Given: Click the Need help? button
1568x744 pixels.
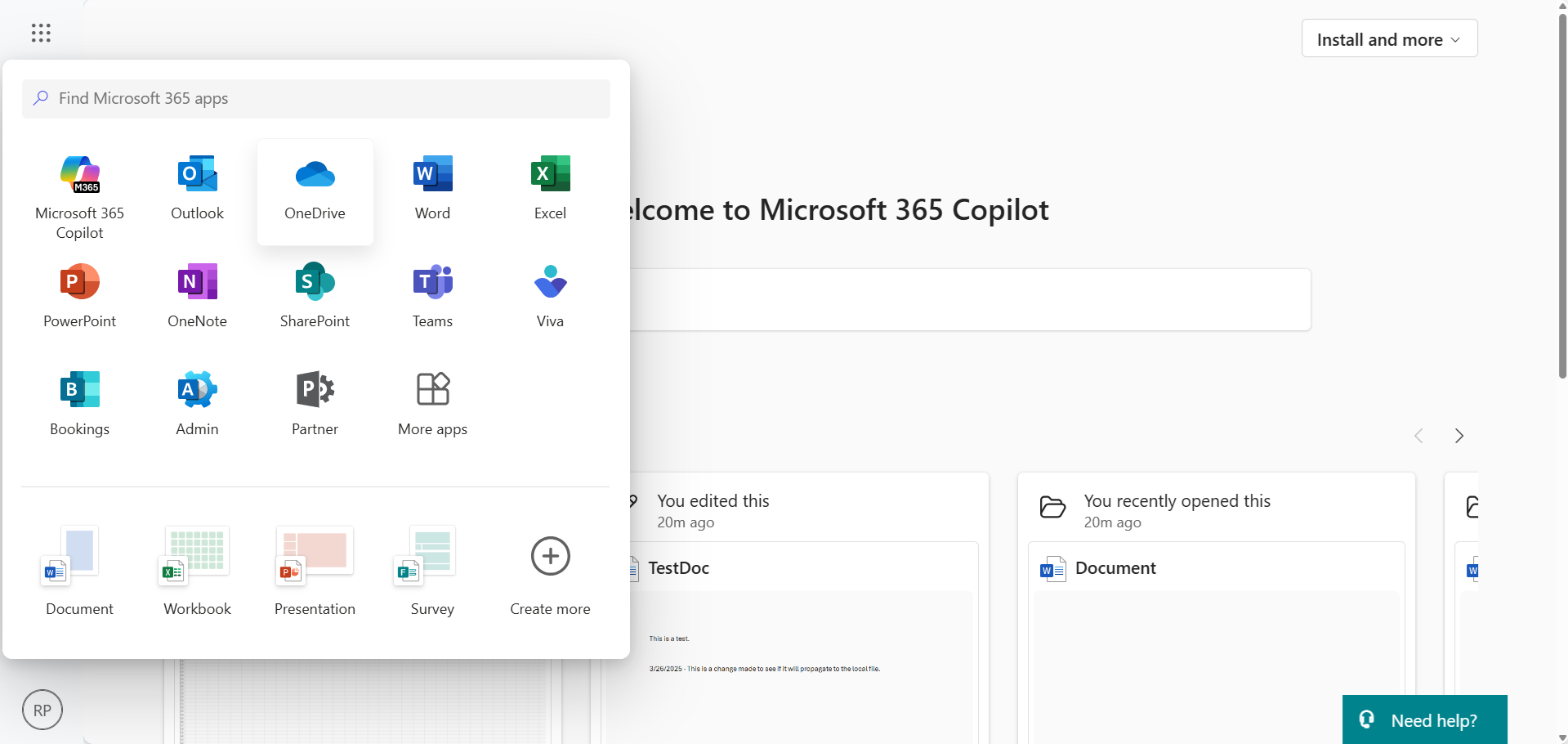Looking at the screenshot, I should click(1424, 719).
